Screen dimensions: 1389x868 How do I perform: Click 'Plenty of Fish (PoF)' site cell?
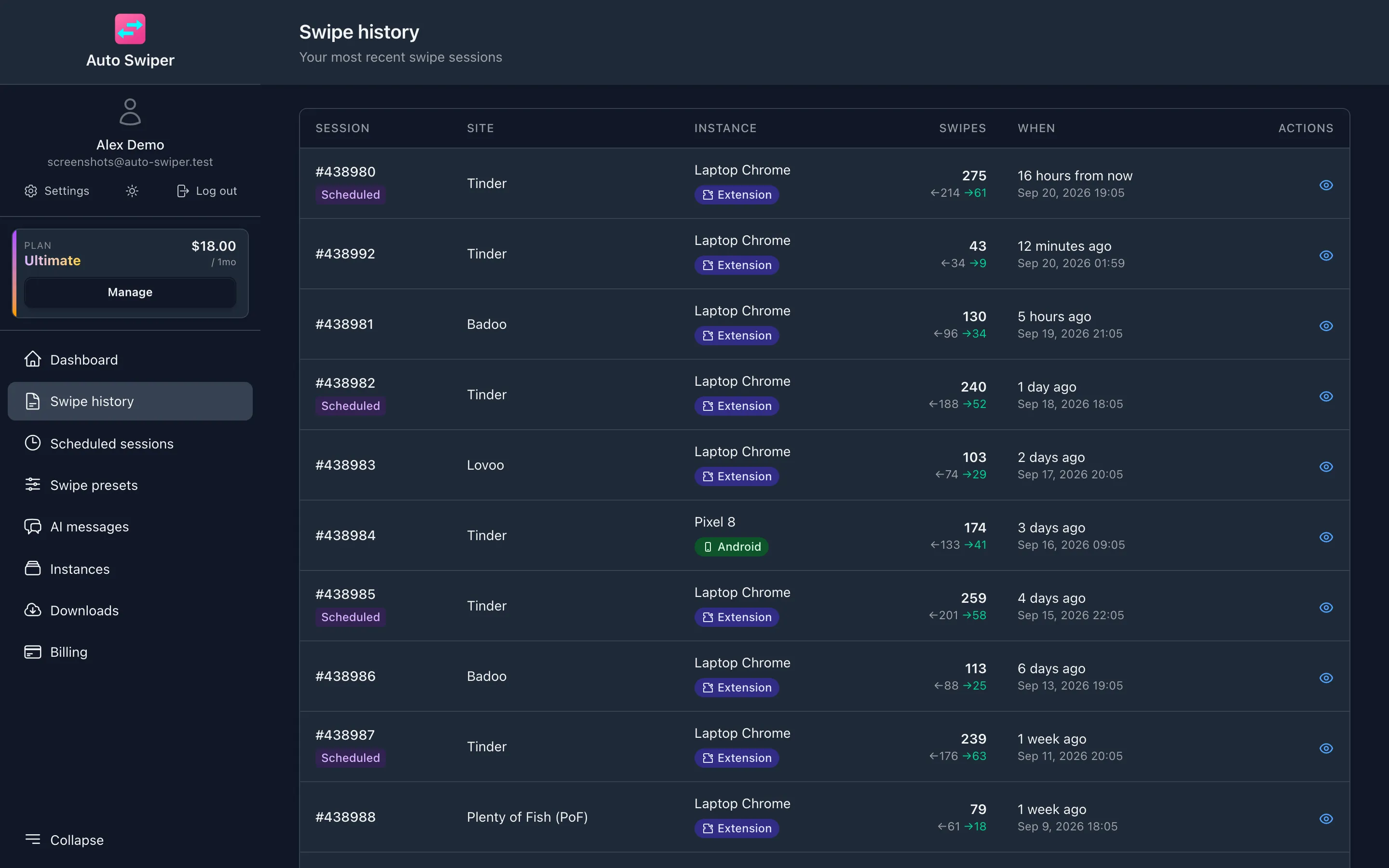pos(527,817)
